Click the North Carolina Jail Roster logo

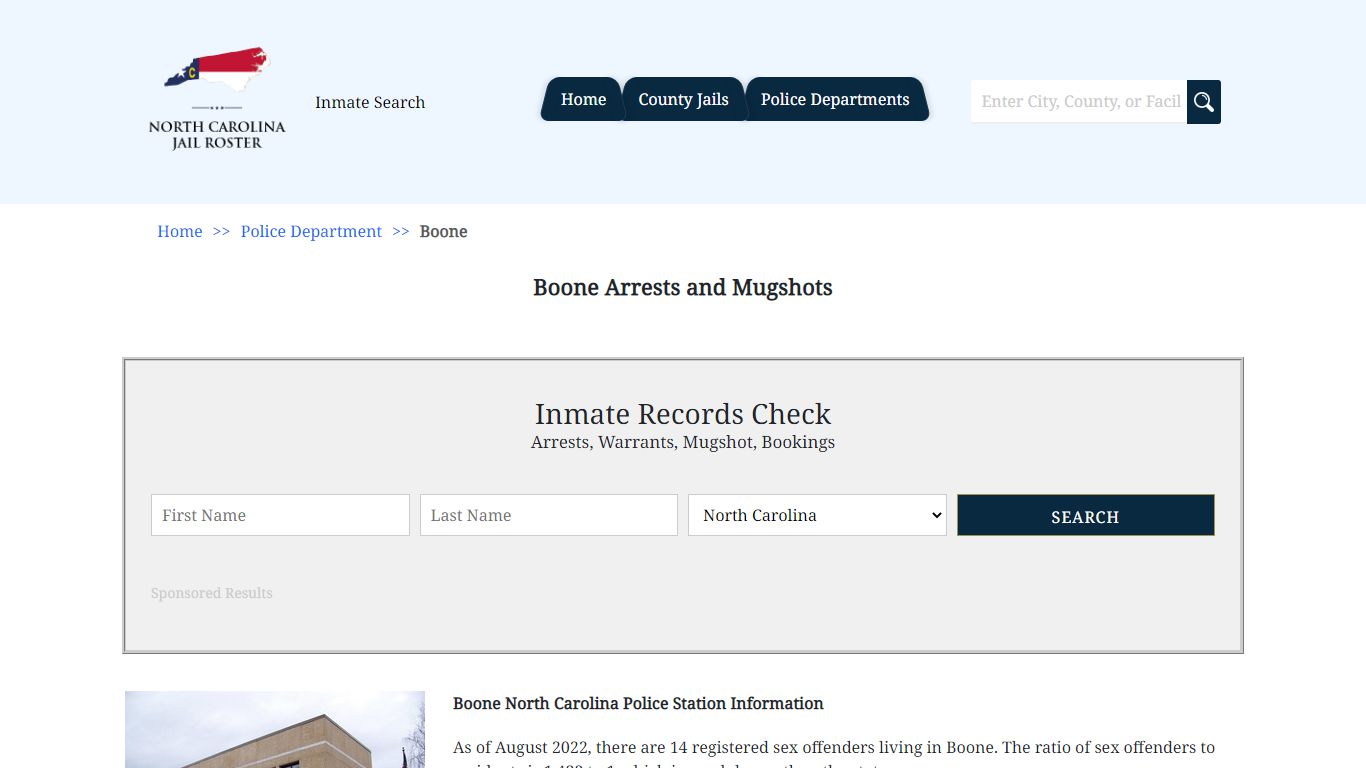tap(217, 99)
